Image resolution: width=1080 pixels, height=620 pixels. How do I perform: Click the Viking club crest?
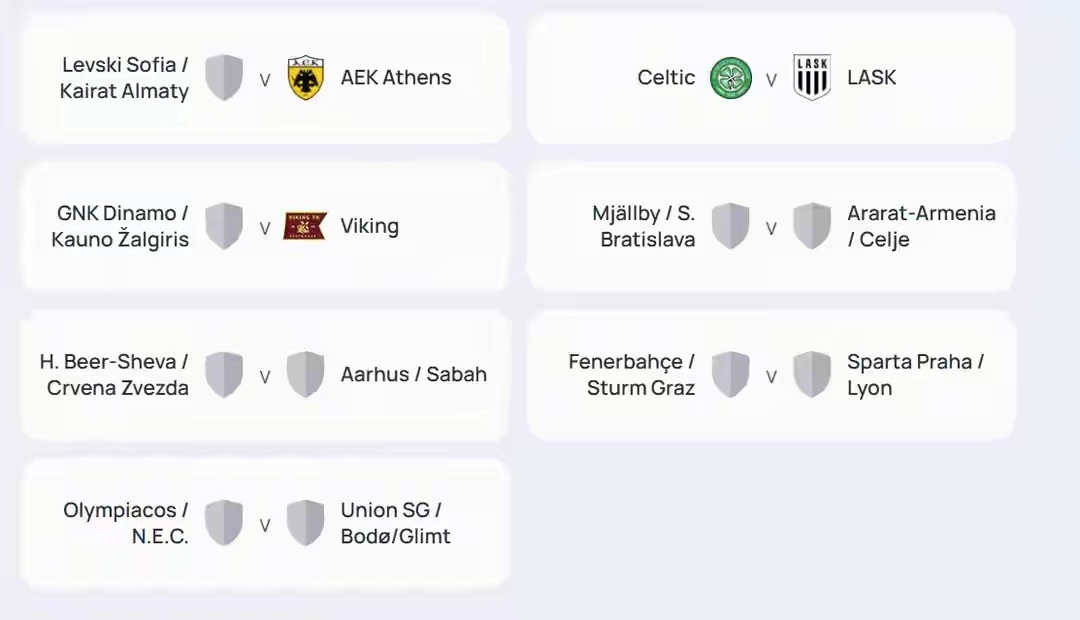[x=305, y=226]
